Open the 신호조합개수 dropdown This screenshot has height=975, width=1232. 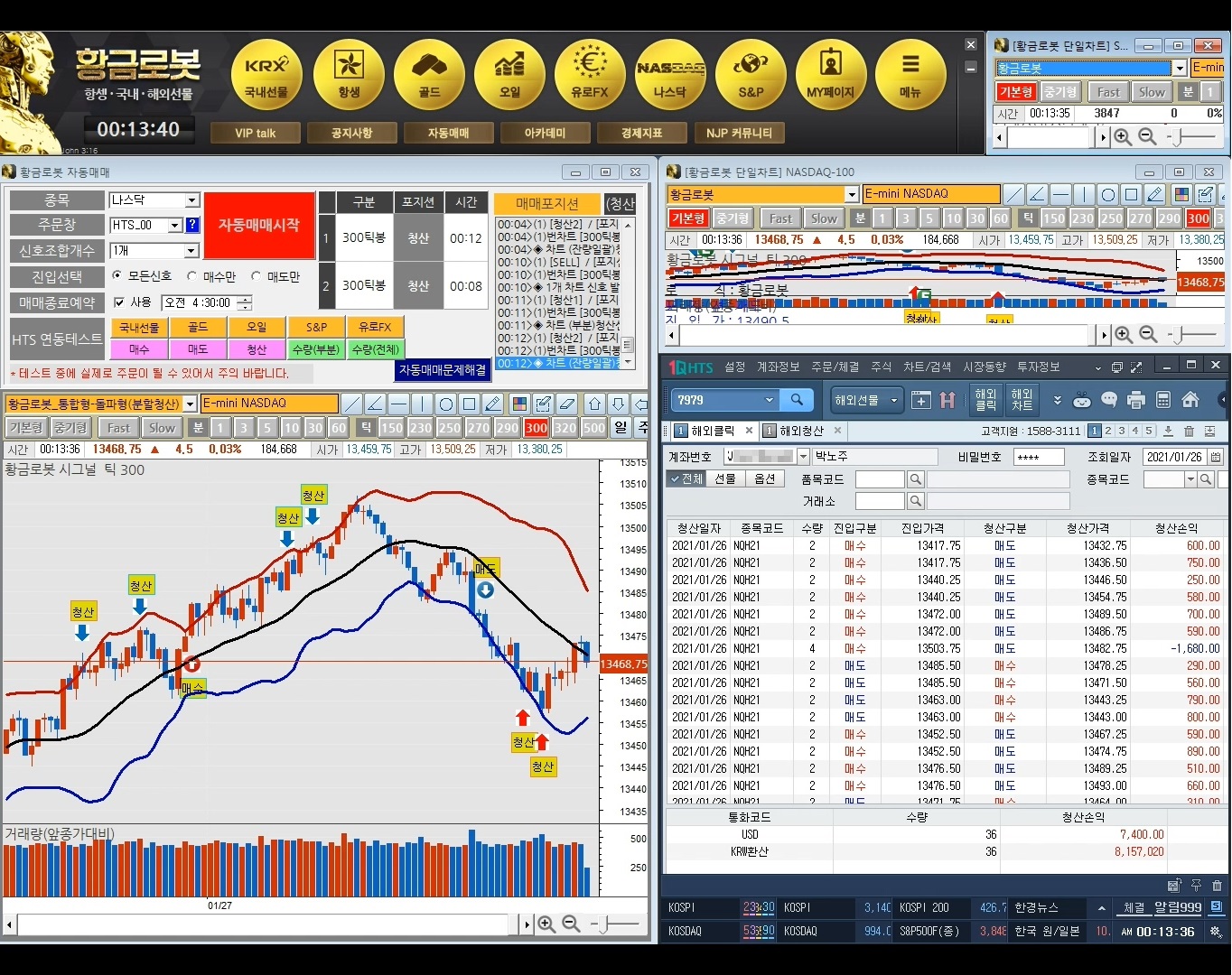click(x=191, y=251)
